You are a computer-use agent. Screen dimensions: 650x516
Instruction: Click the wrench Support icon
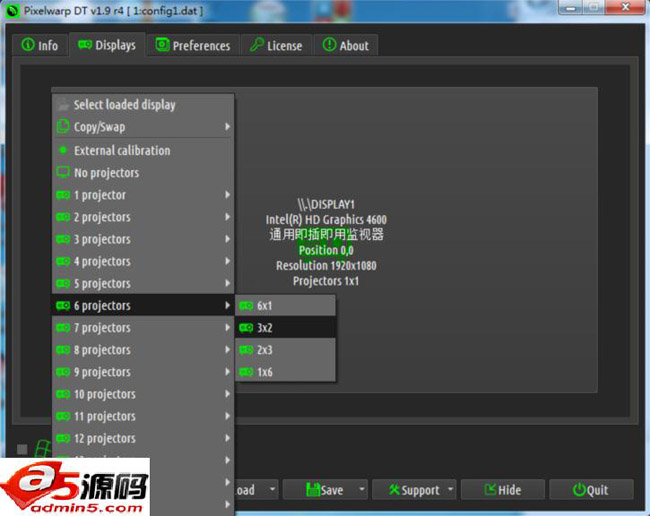(394, 490)
